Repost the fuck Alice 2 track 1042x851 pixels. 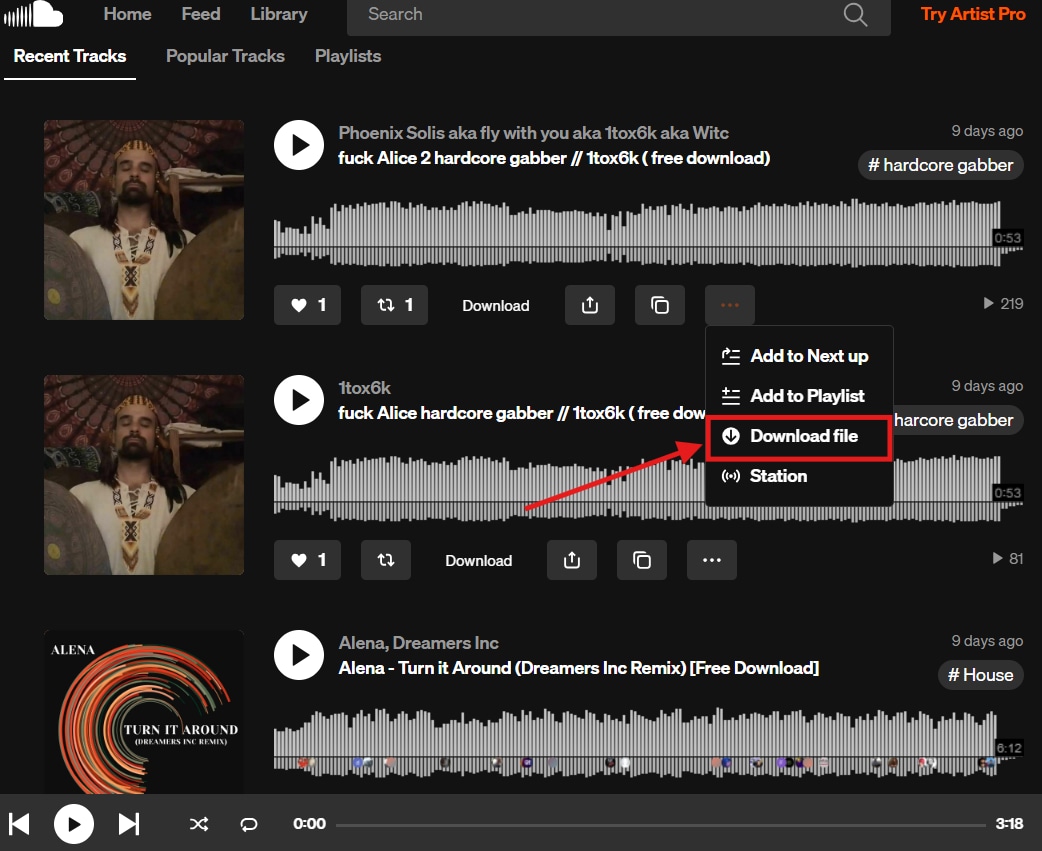(x=394, y=305)
